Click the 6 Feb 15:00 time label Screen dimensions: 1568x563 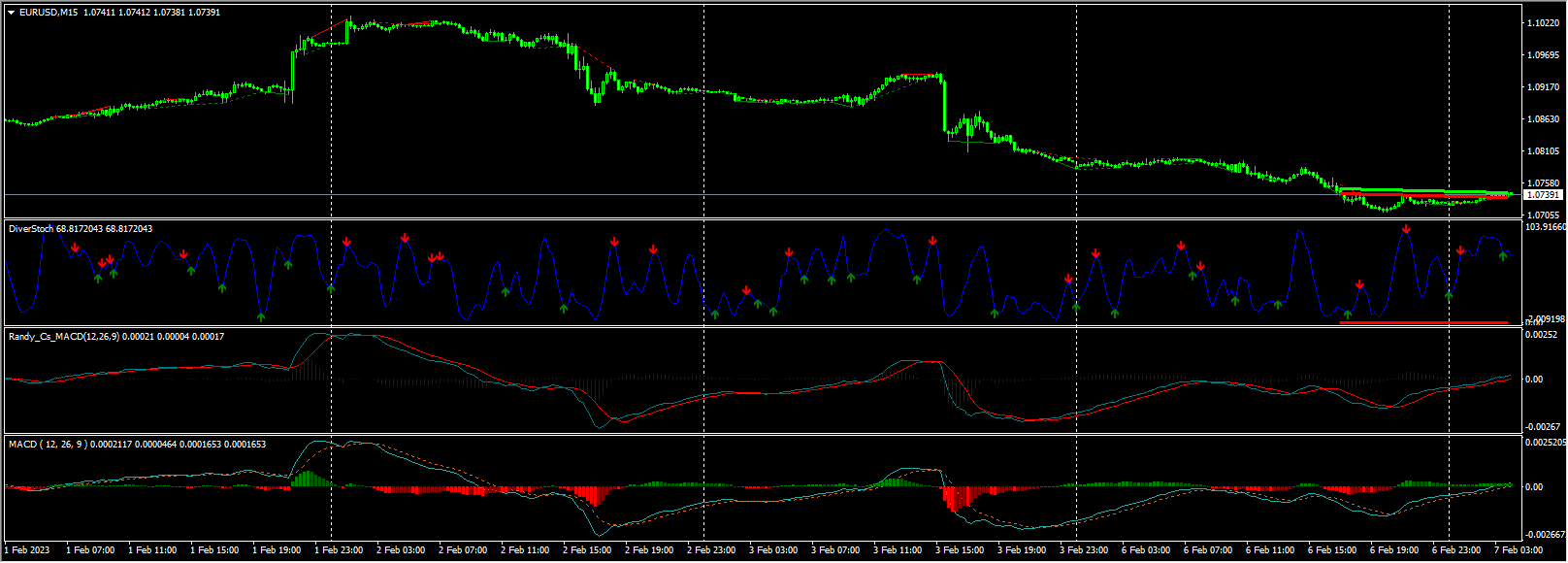(1332, 550)
